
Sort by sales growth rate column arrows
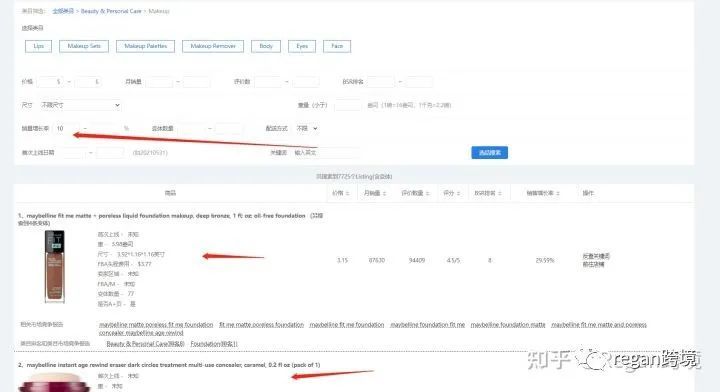(x=558, y=194)
